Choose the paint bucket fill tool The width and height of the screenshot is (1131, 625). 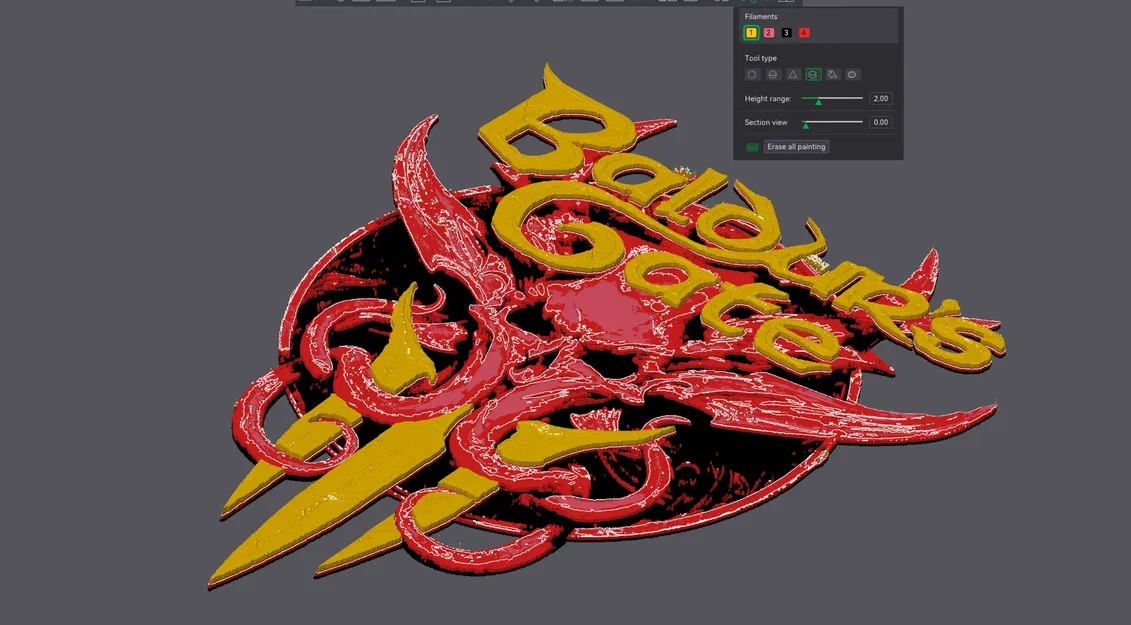[x=832, y=74]
